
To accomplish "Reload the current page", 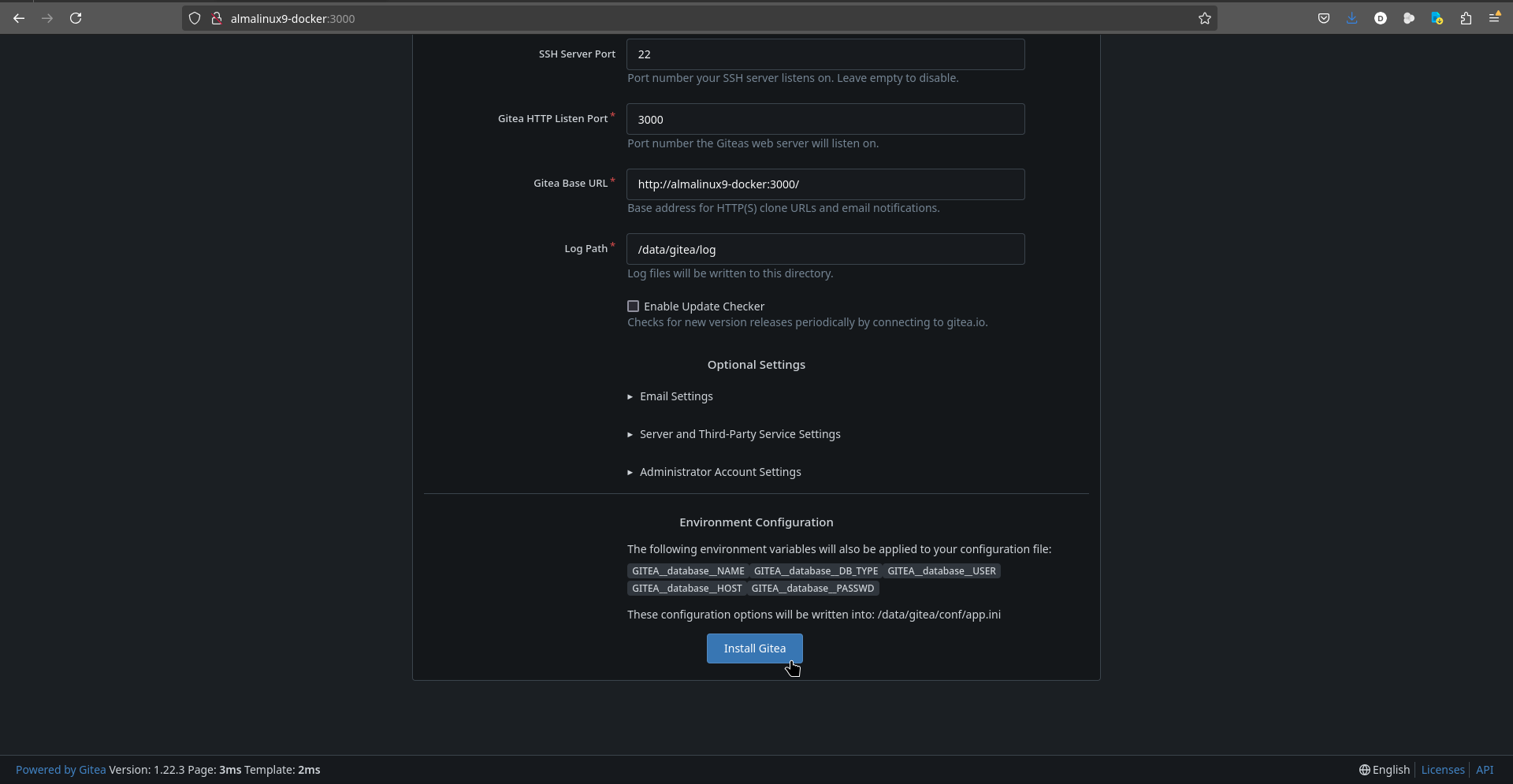I will (x=76, y=18).
